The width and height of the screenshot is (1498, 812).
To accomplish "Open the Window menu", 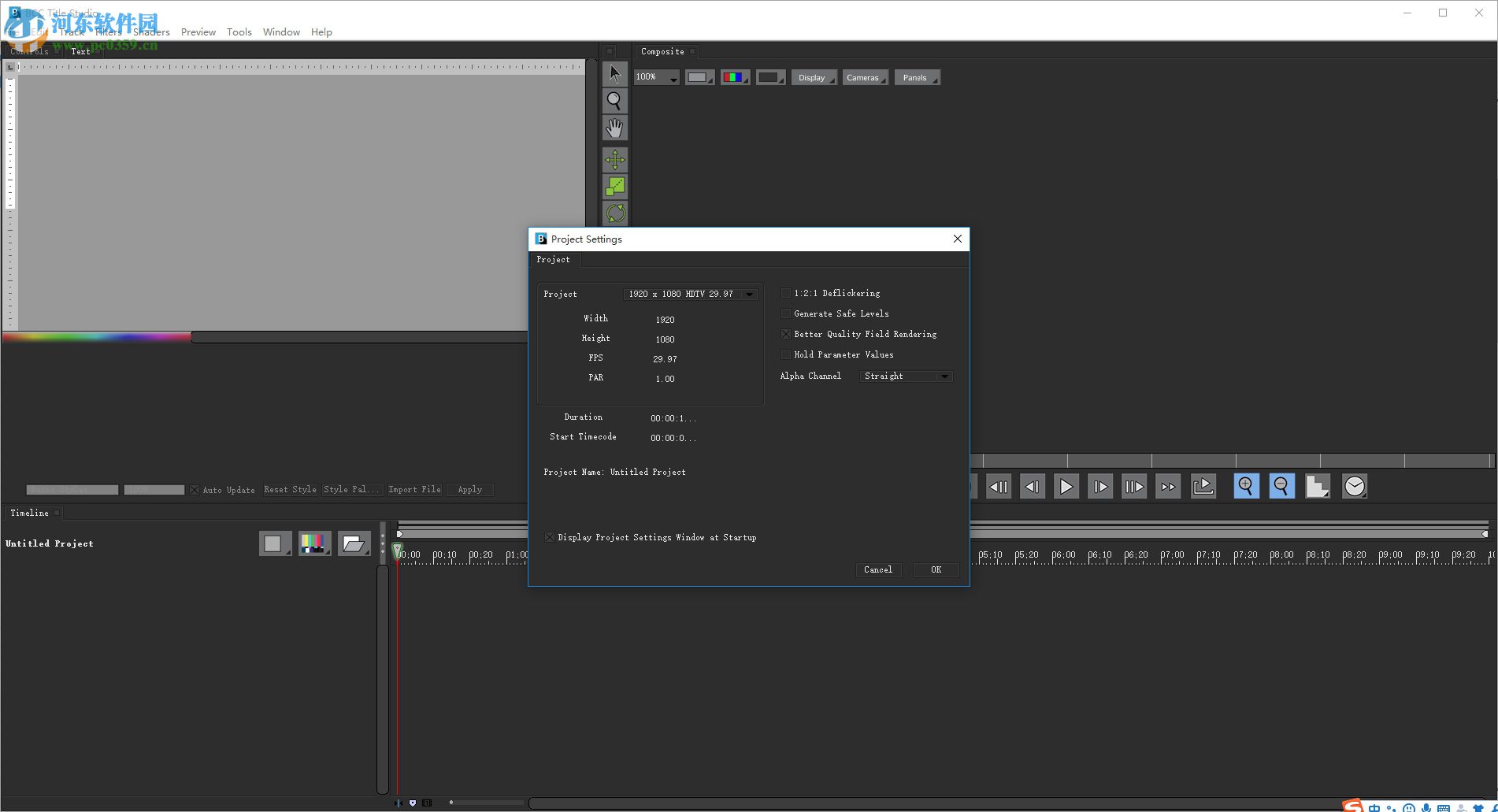I will 281,32.
